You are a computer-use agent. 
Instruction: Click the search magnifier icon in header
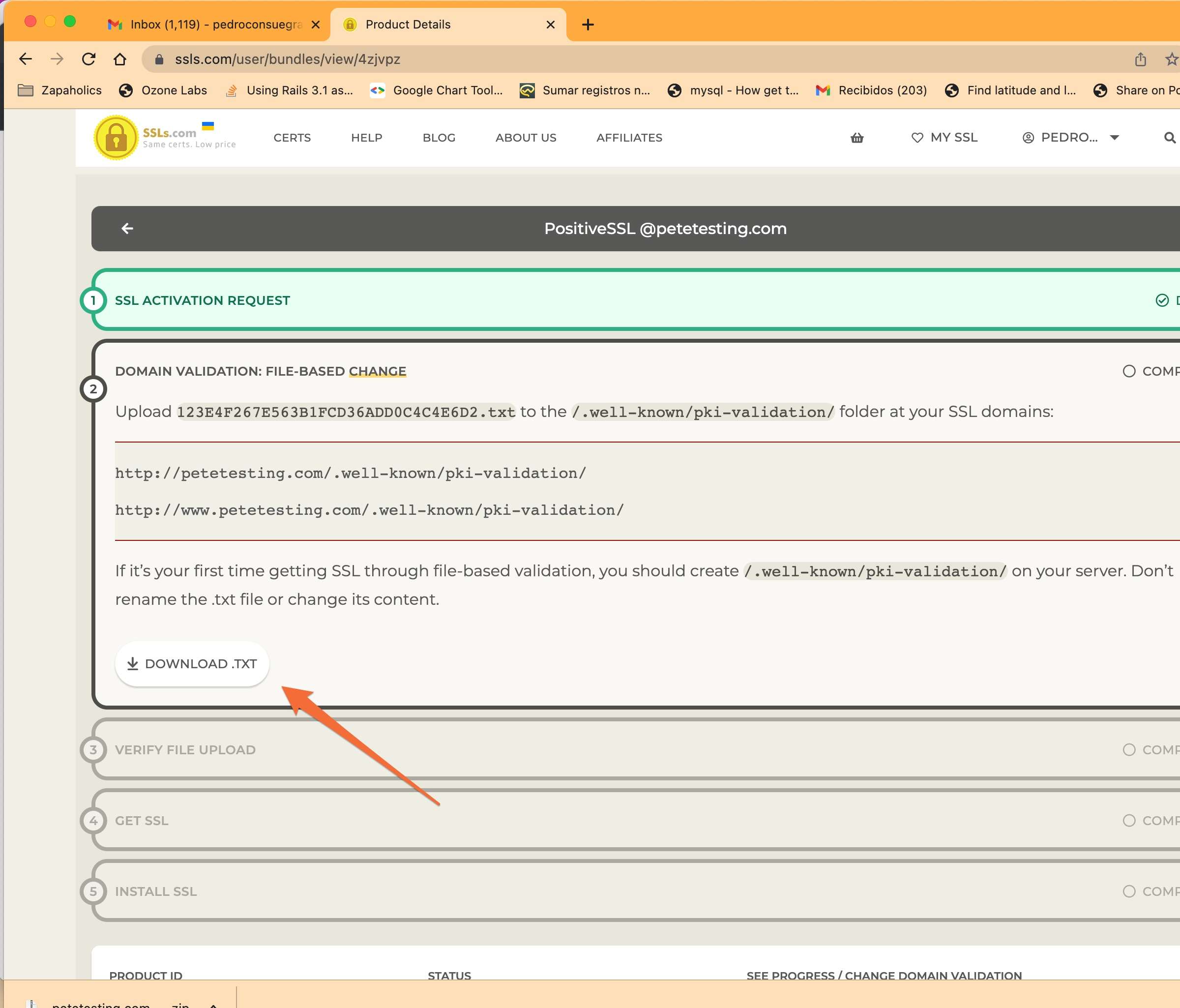click(1169, 138)
